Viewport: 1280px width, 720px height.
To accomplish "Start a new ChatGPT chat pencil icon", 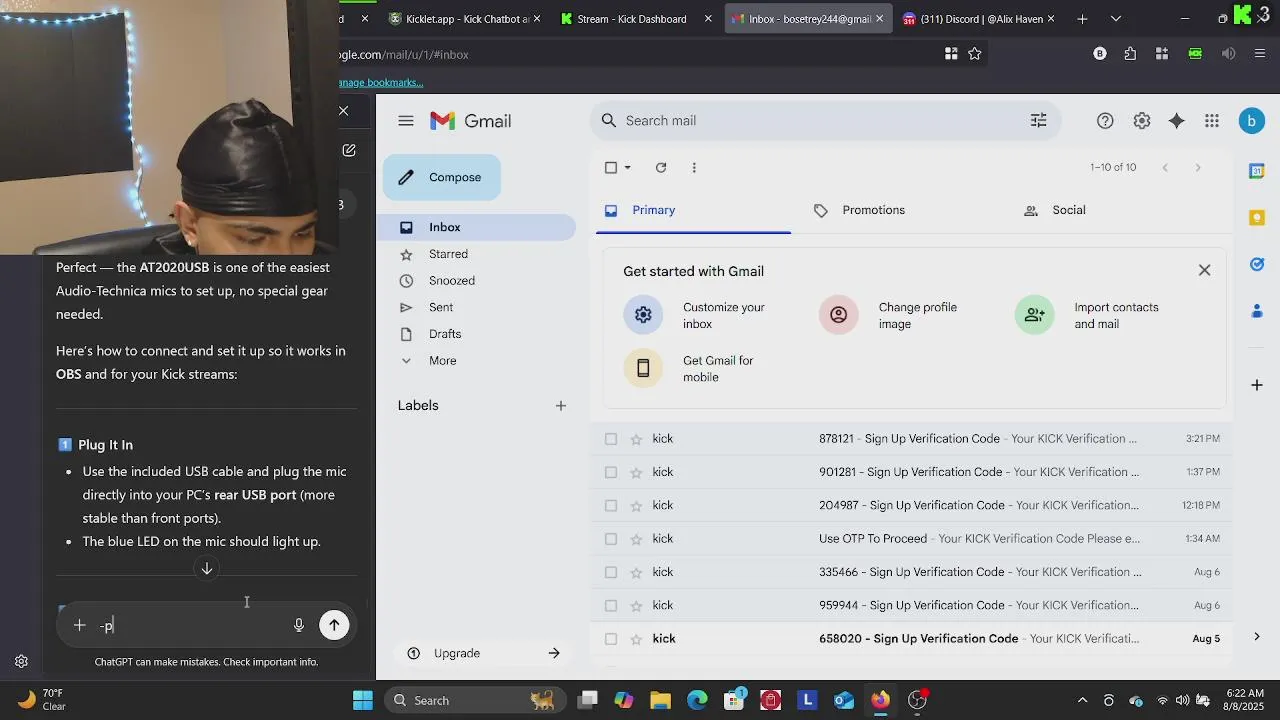I will point(349,150).
